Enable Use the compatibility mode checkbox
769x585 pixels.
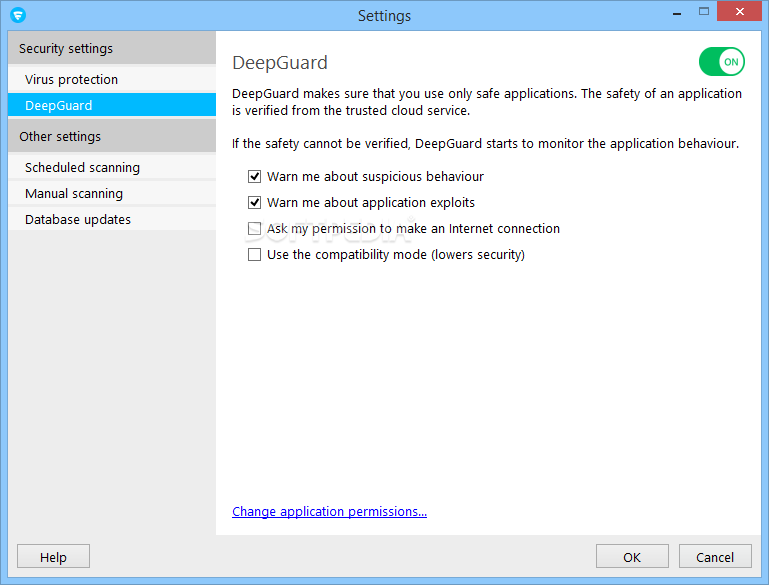pyautogui.click(x=254, y=254)
